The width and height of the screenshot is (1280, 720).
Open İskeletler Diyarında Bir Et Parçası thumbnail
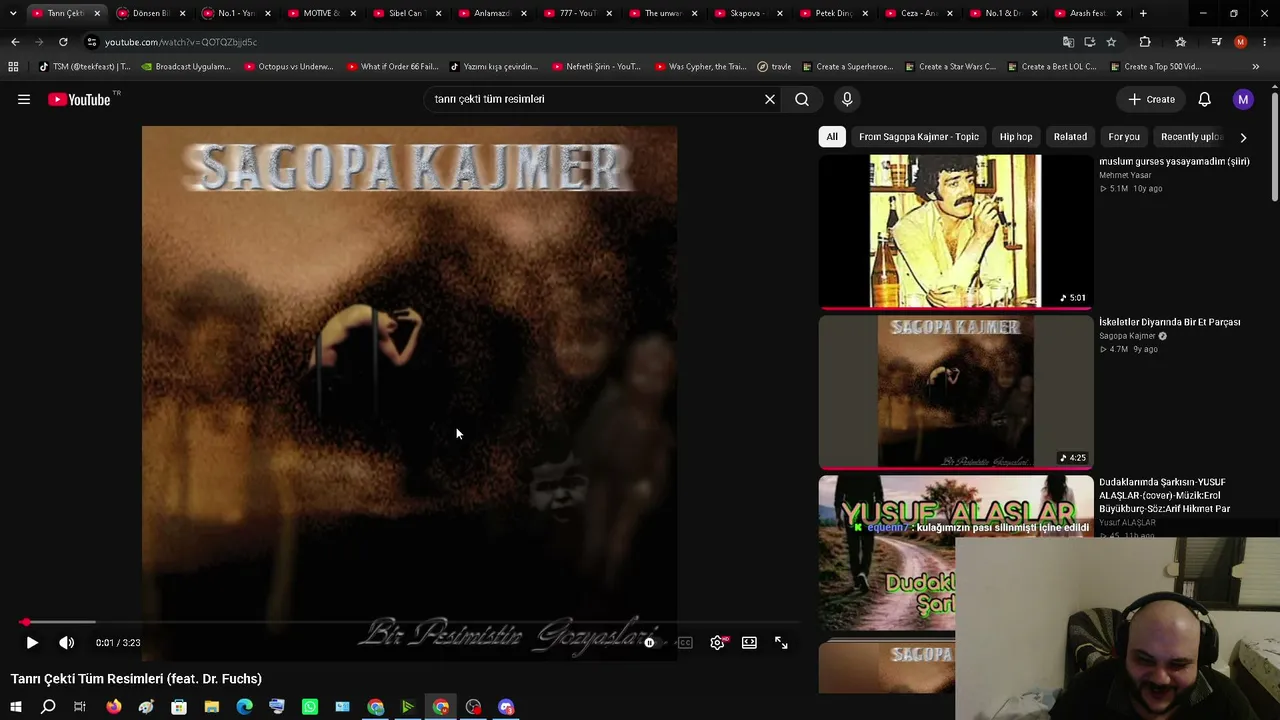[956, 392]
